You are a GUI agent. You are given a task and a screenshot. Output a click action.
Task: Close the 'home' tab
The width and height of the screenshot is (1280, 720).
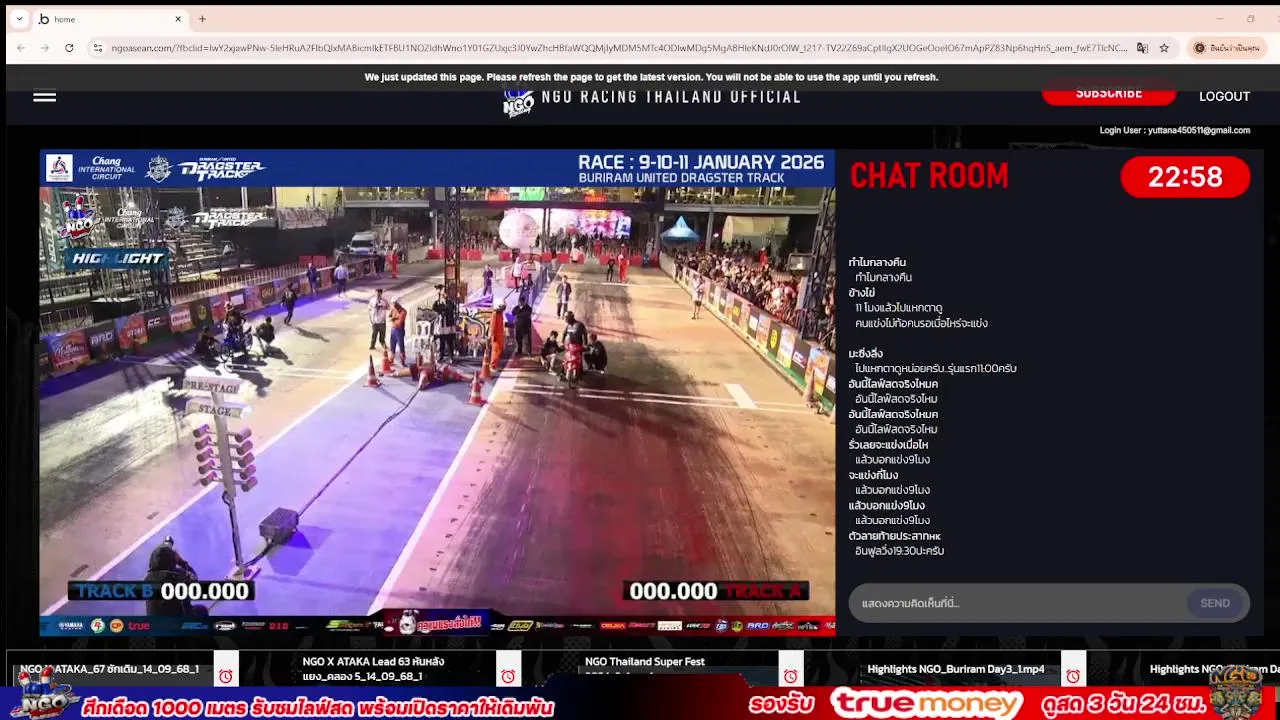pos(178,19)
